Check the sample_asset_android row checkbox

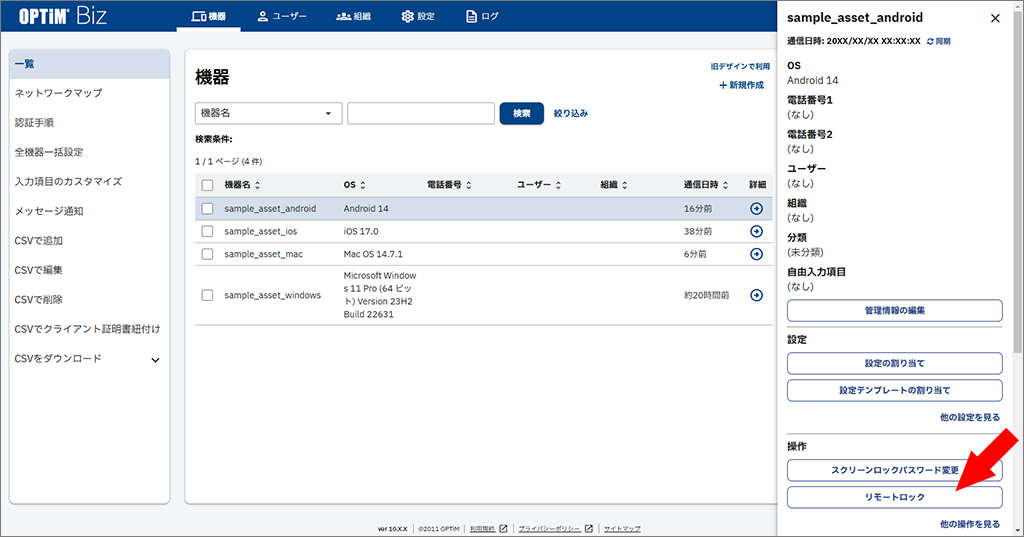tap(208, 208)
